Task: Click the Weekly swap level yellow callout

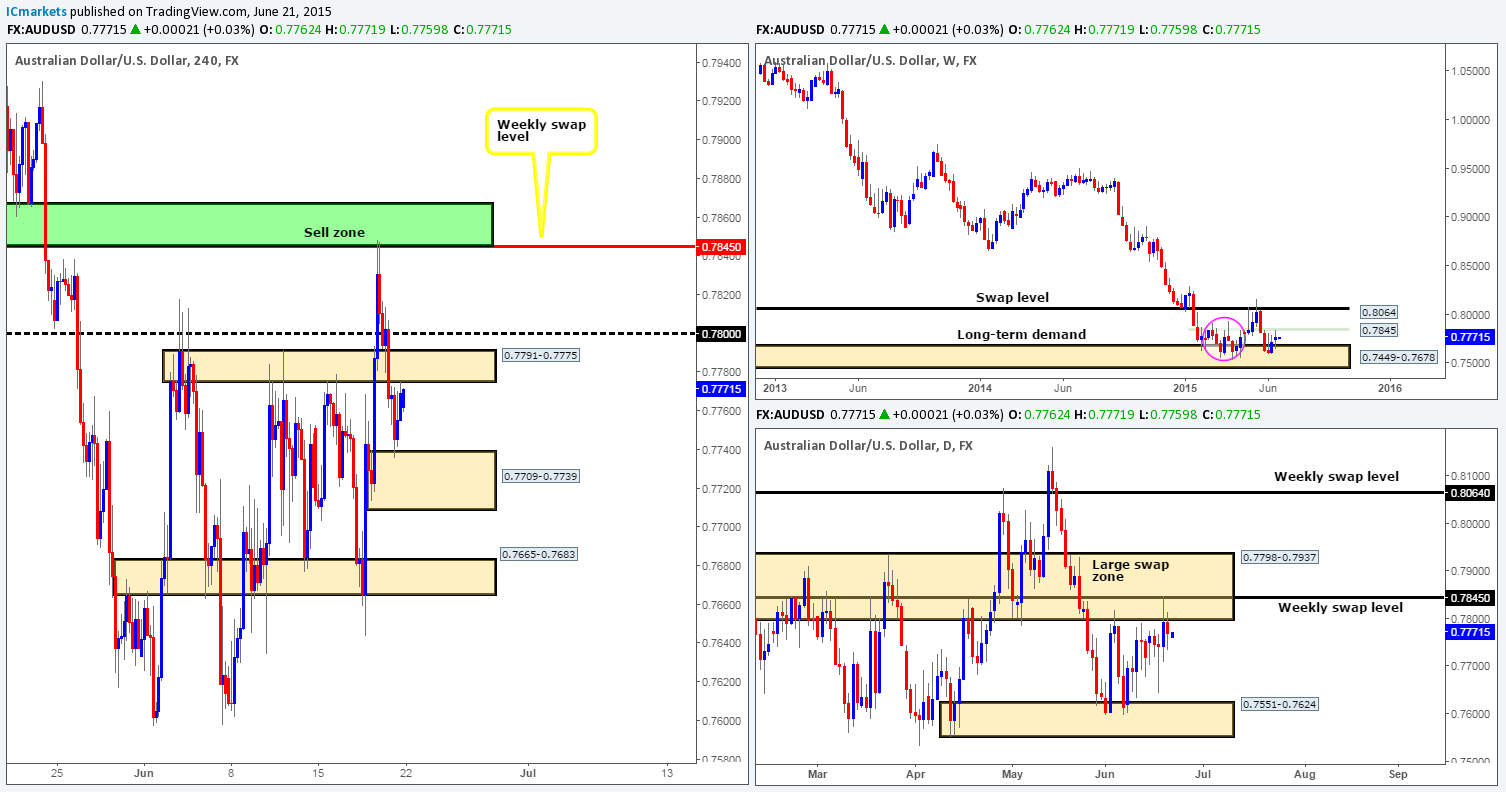Action: [x=541, y=131]
